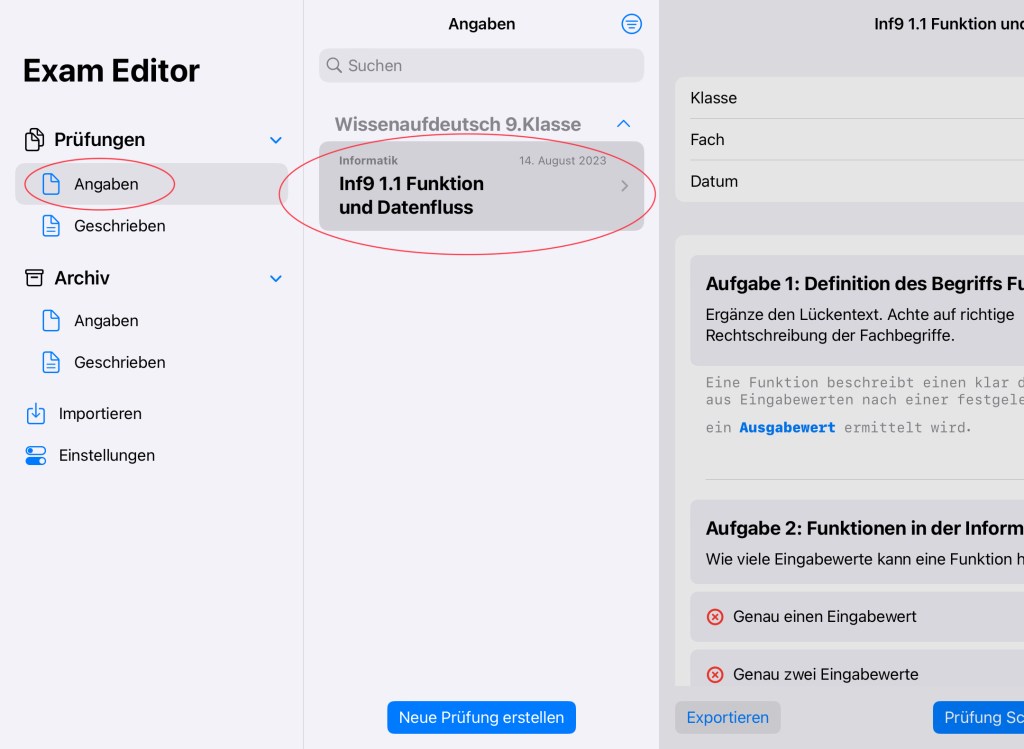Open the Inf9 1.1 Funktion und Datenfluss exam
This screenshot has width=1024, height=749.
pos(481,185)
